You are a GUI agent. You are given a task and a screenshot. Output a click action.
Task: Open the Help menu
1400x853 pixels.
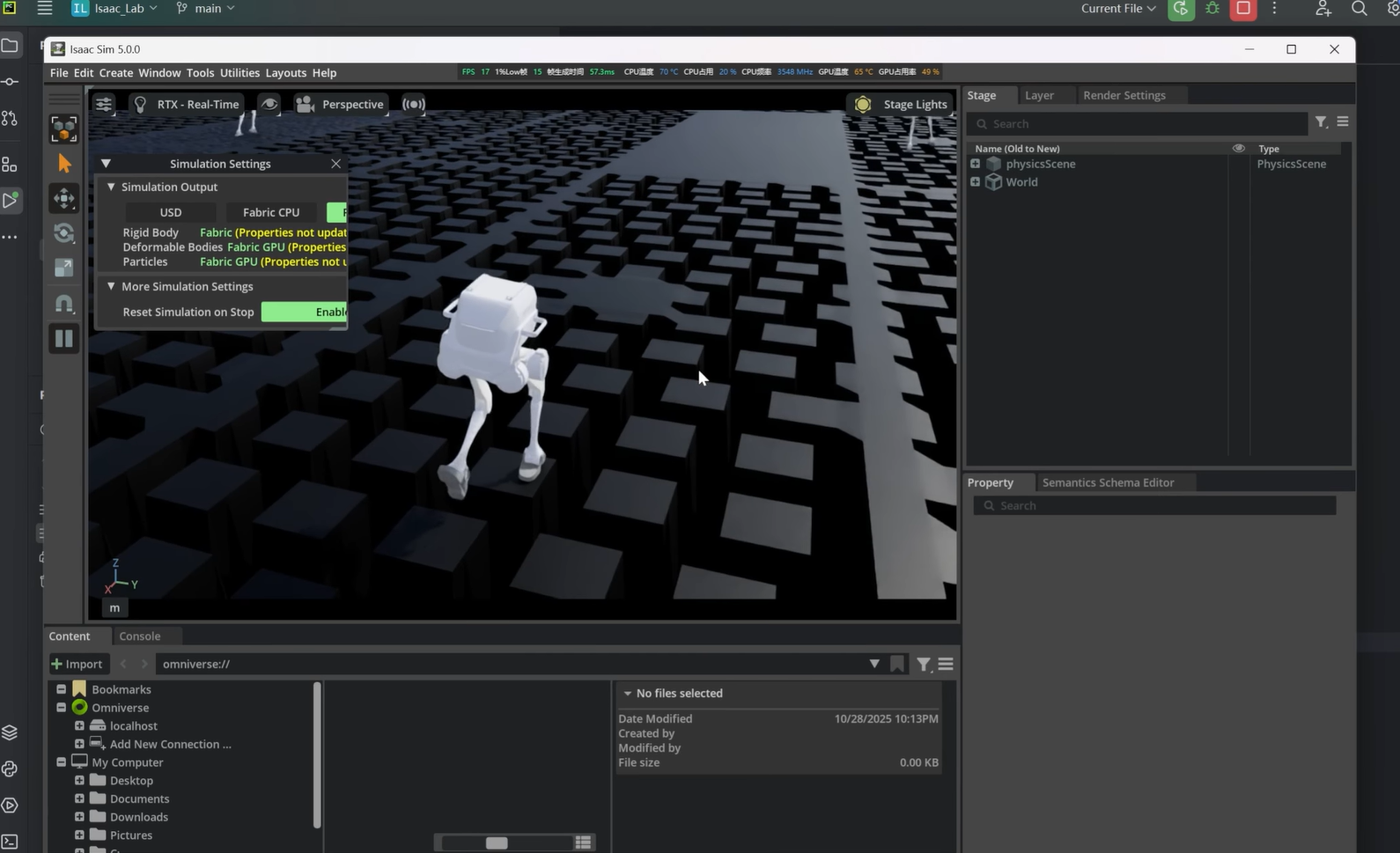[x=324, y=73]
